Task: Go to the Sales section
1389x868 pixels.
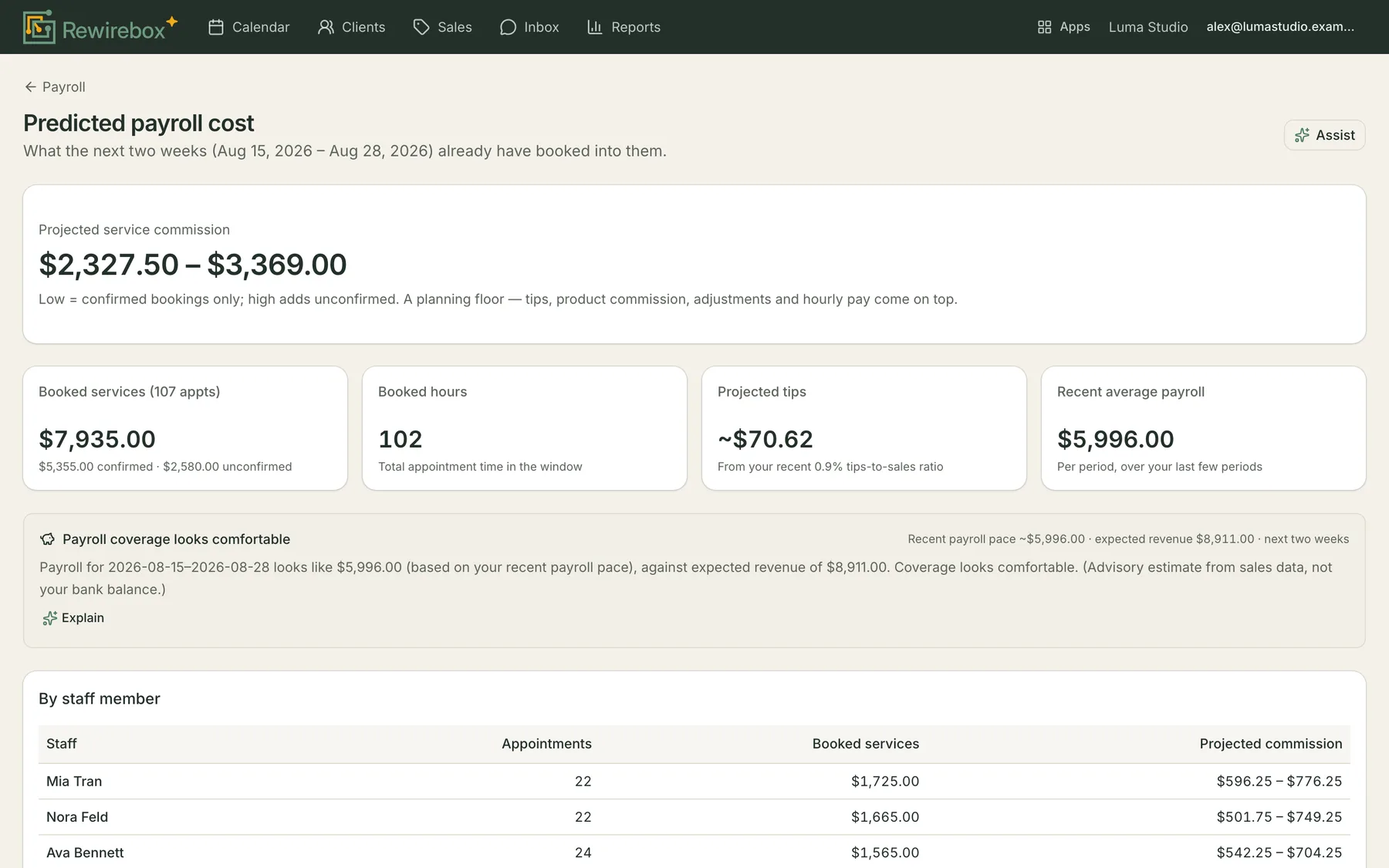Action: (443, 27)
